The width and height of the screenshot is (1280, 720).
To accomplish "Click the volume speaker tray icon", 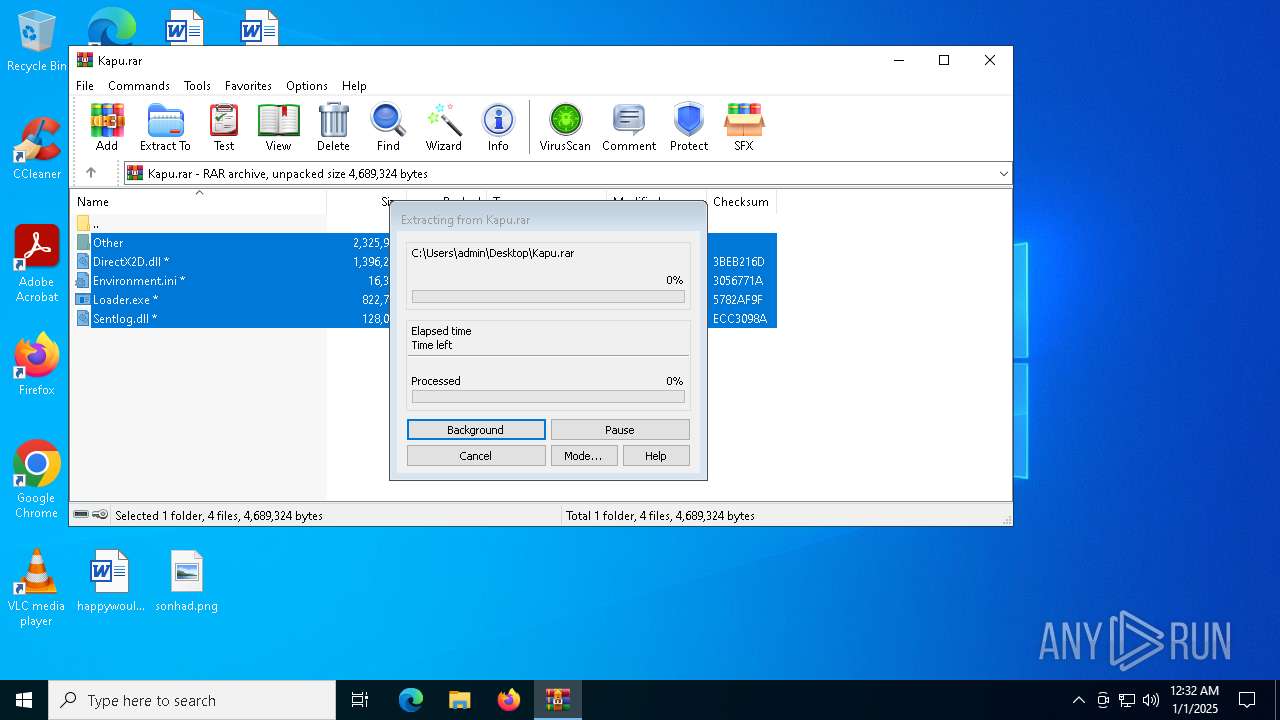I will tap(1151, 700).
